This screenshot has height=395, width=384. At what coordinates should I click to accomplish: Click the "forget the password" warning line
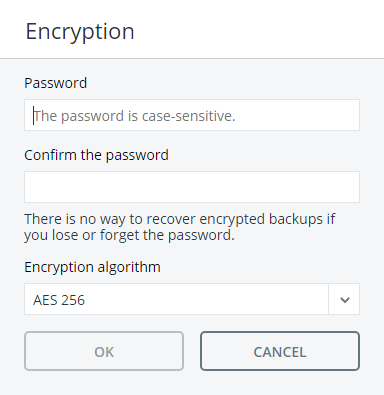coord(129,235)
